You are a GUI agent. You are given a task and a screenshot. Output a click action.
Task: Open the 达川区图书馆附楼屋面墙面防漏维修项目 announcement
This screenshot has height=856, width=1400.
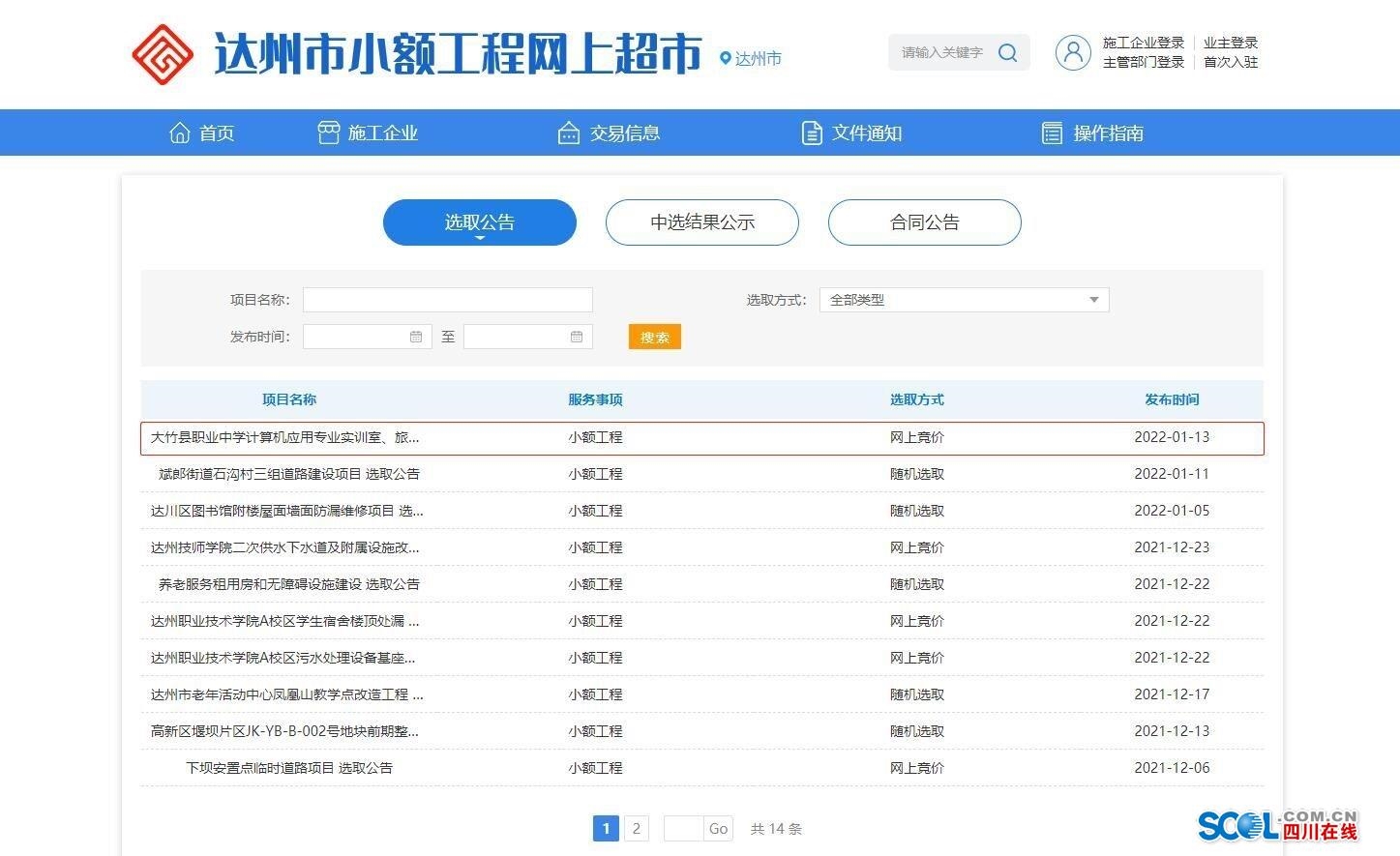tap(287, 511)
